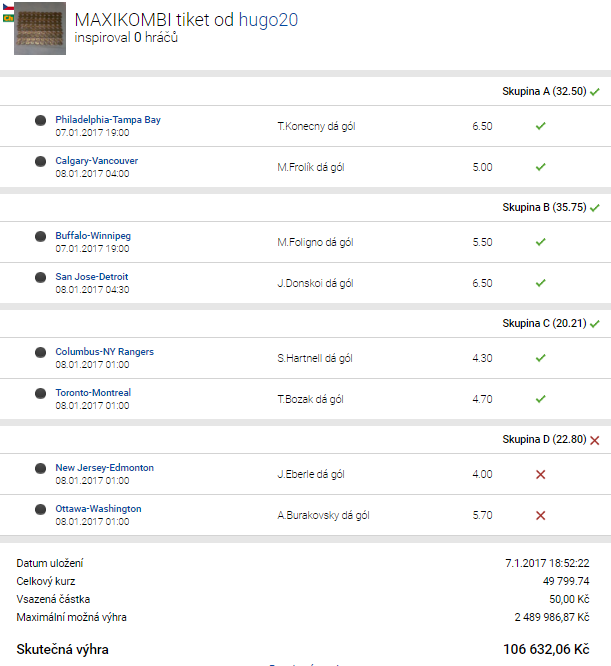Click red cross next to Skupina D
The width and height of the screenshot is (611, 666).
(x=594, y=440)
